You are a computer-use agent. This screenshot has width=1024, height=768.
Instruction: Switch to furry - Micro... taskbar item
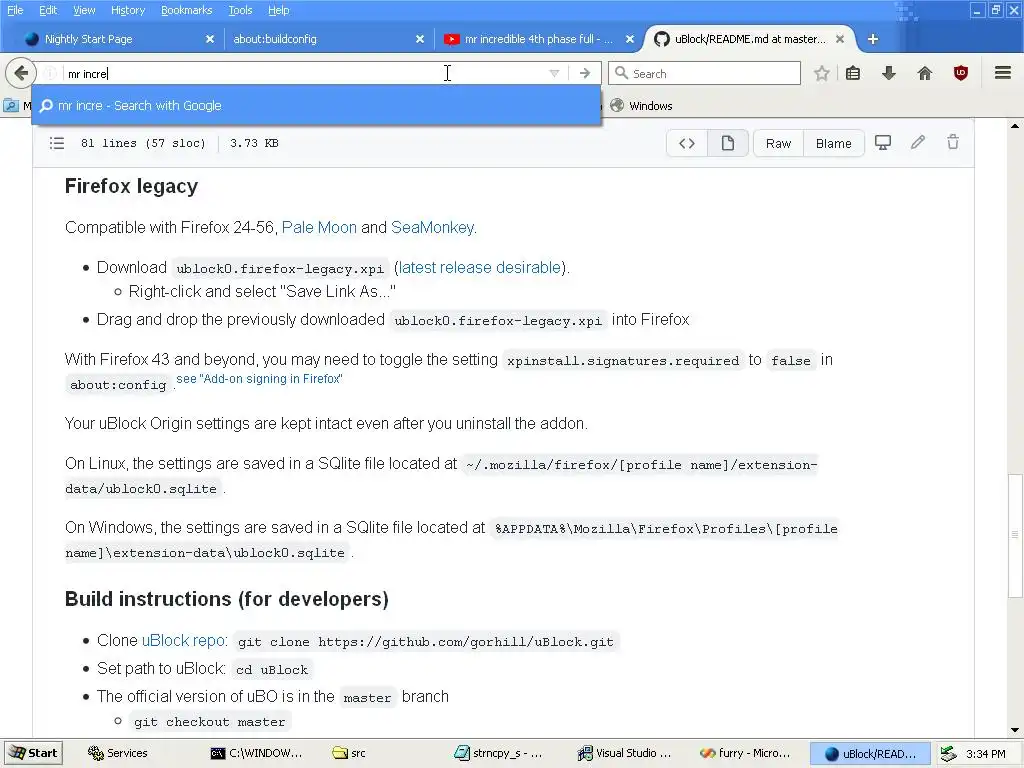click(x=744, y=753)
